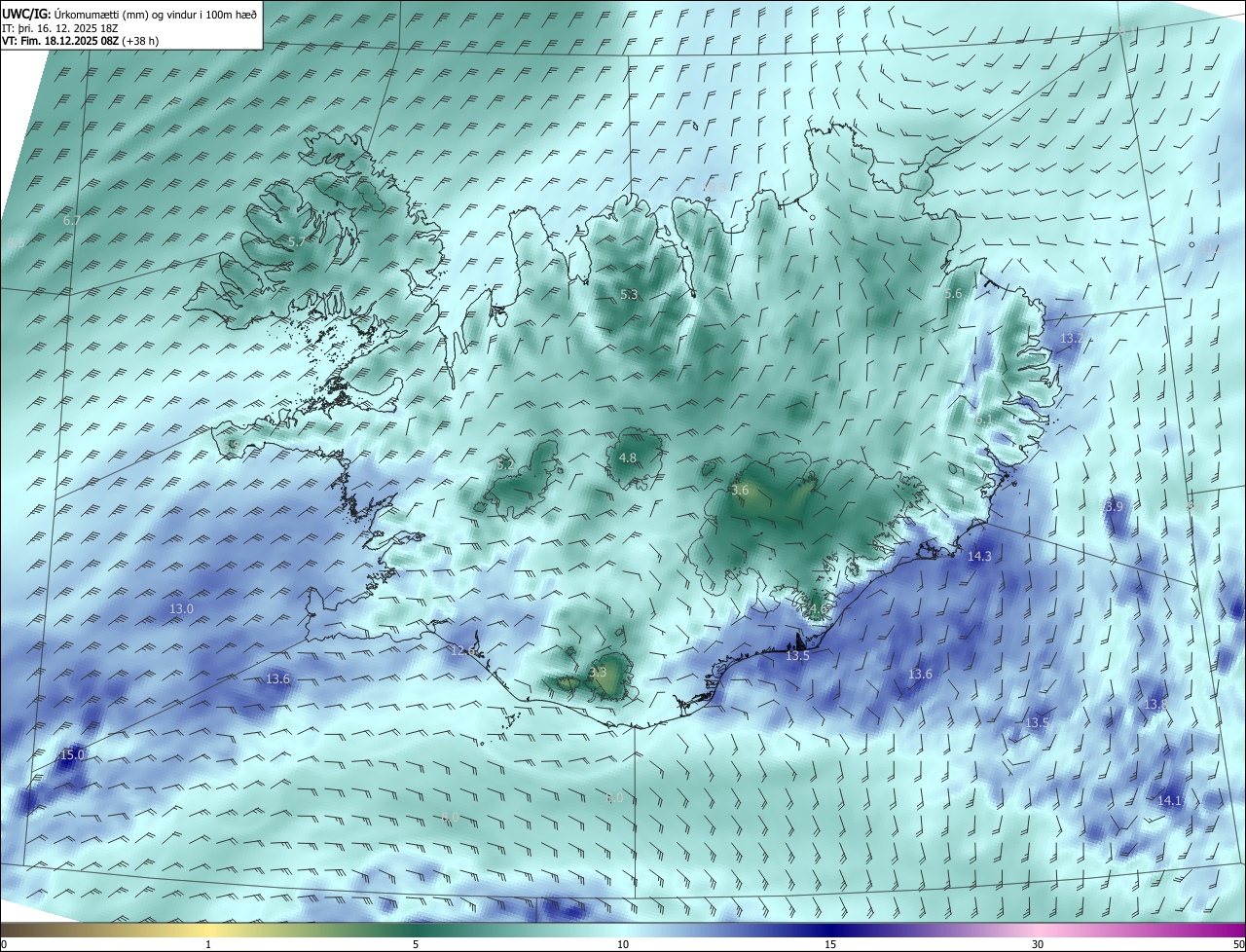Click the 13.2 value off the east coast
The height and width of the screenshot is (952, 1246).
pos(1071,339)
